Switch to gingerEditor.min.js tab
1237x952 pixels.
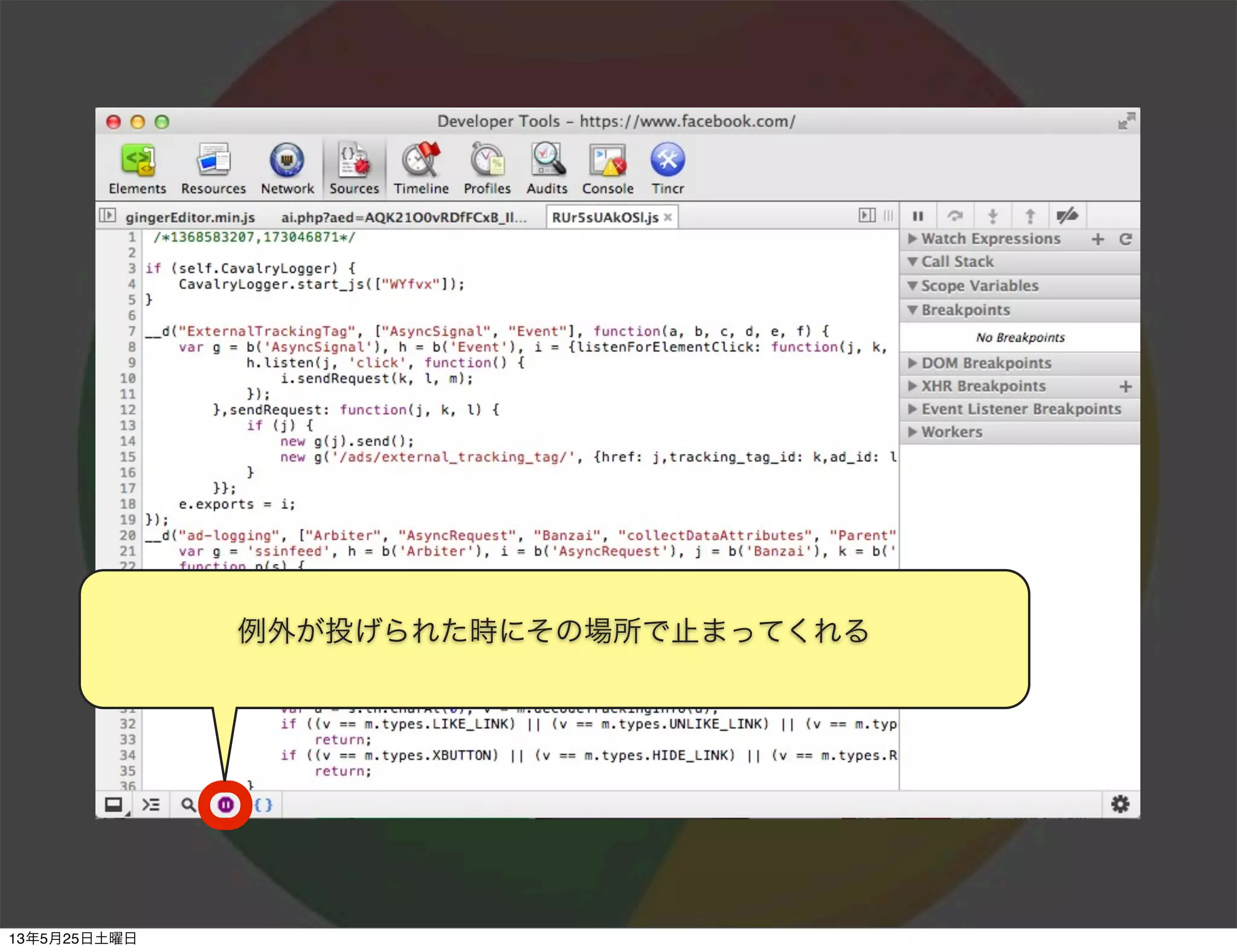pos(190,217)
